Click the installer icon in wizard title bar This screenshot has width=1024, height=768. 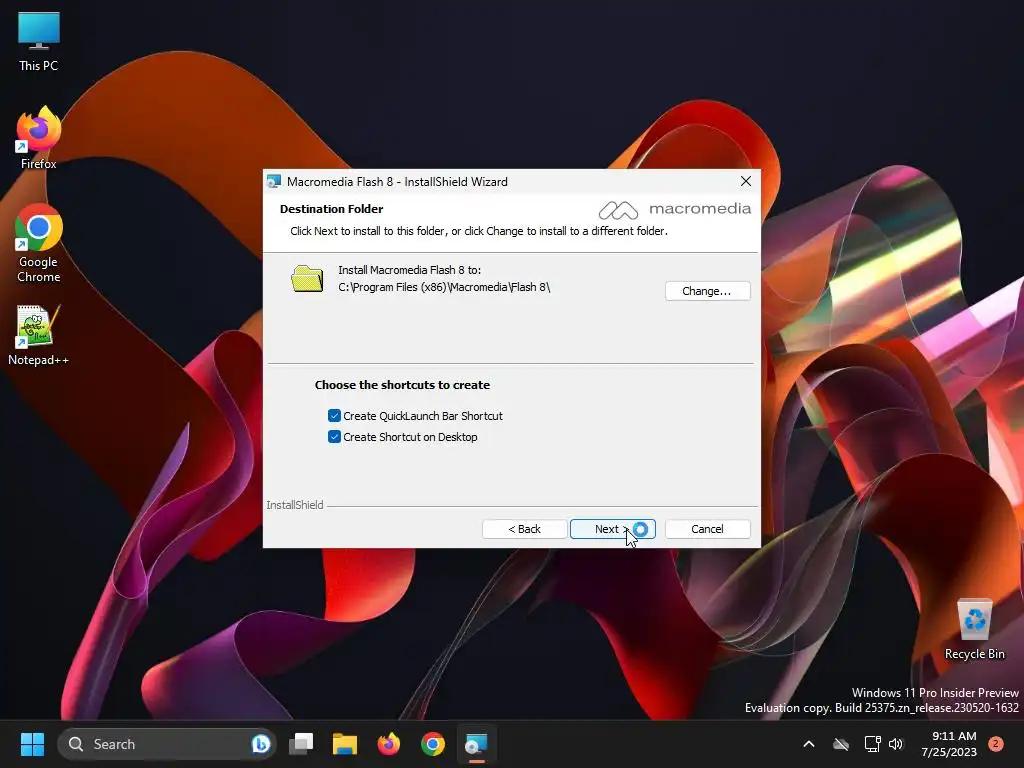click(274, 182)
